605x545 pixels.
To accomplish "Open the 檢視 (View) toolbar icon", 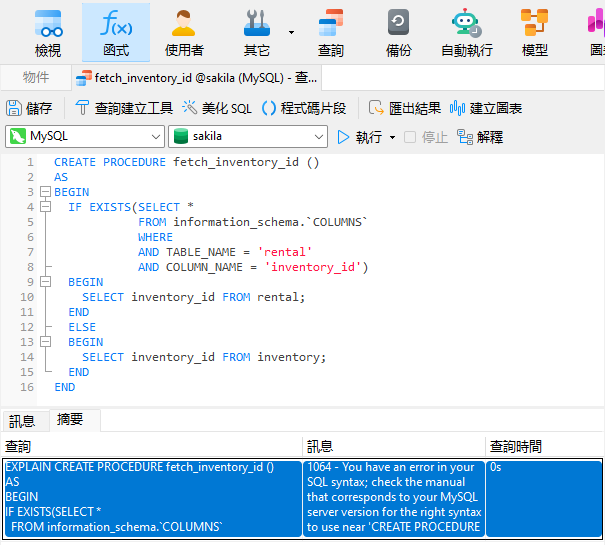I will 47,32.
